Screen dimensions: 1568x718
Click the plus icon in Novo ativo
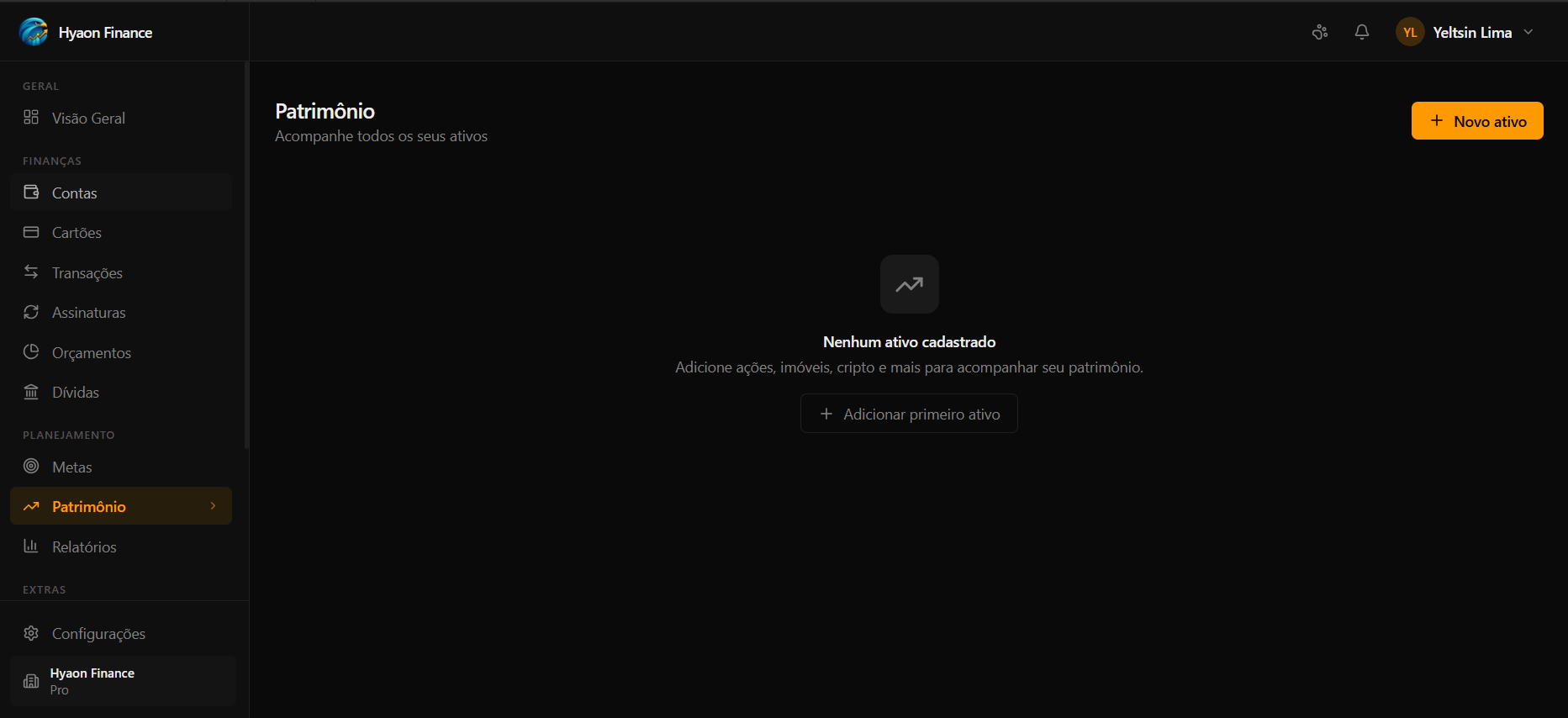click(x=1437, y=120)
